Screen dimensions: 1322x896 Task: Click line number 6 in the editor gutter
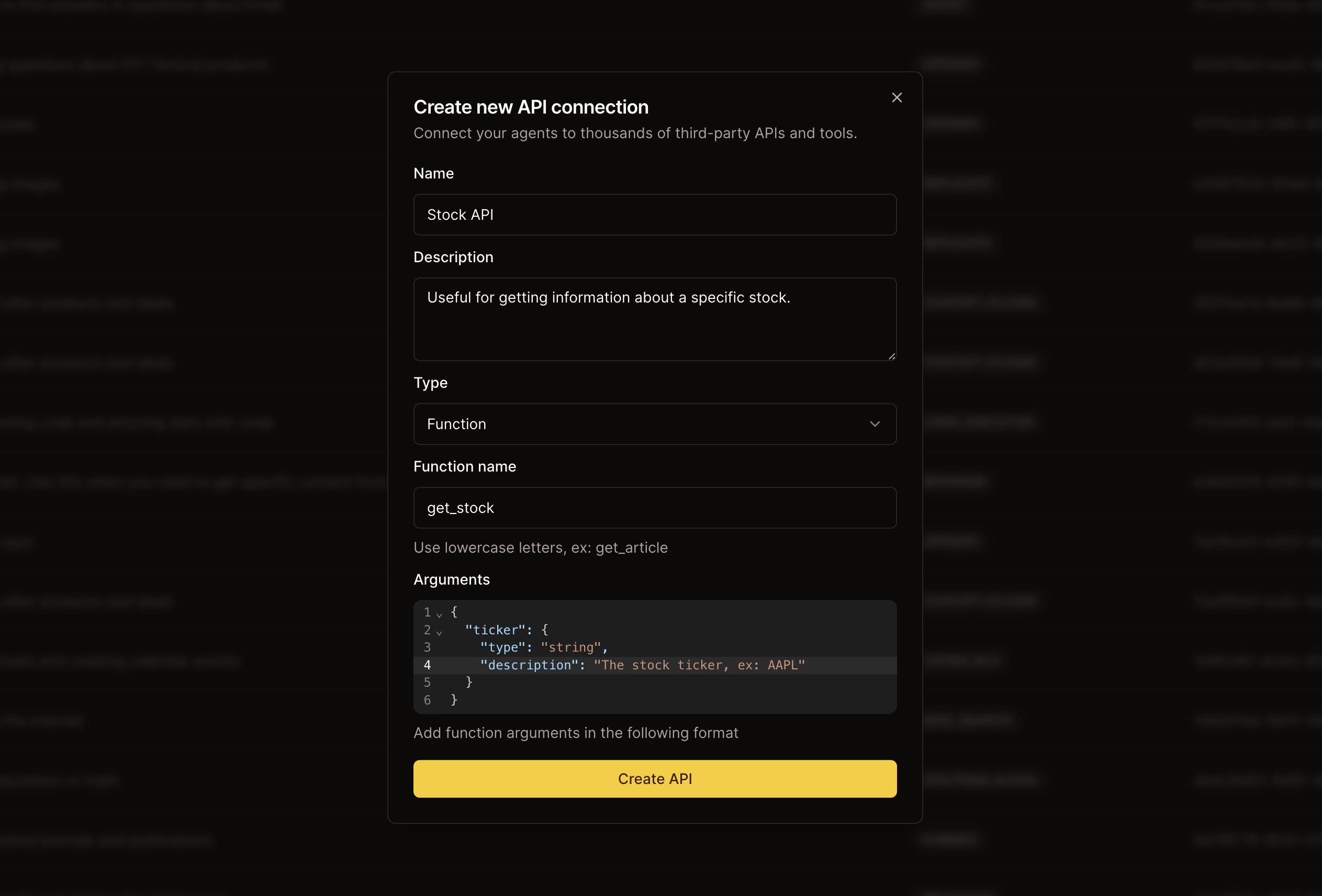tap(427, 700)
